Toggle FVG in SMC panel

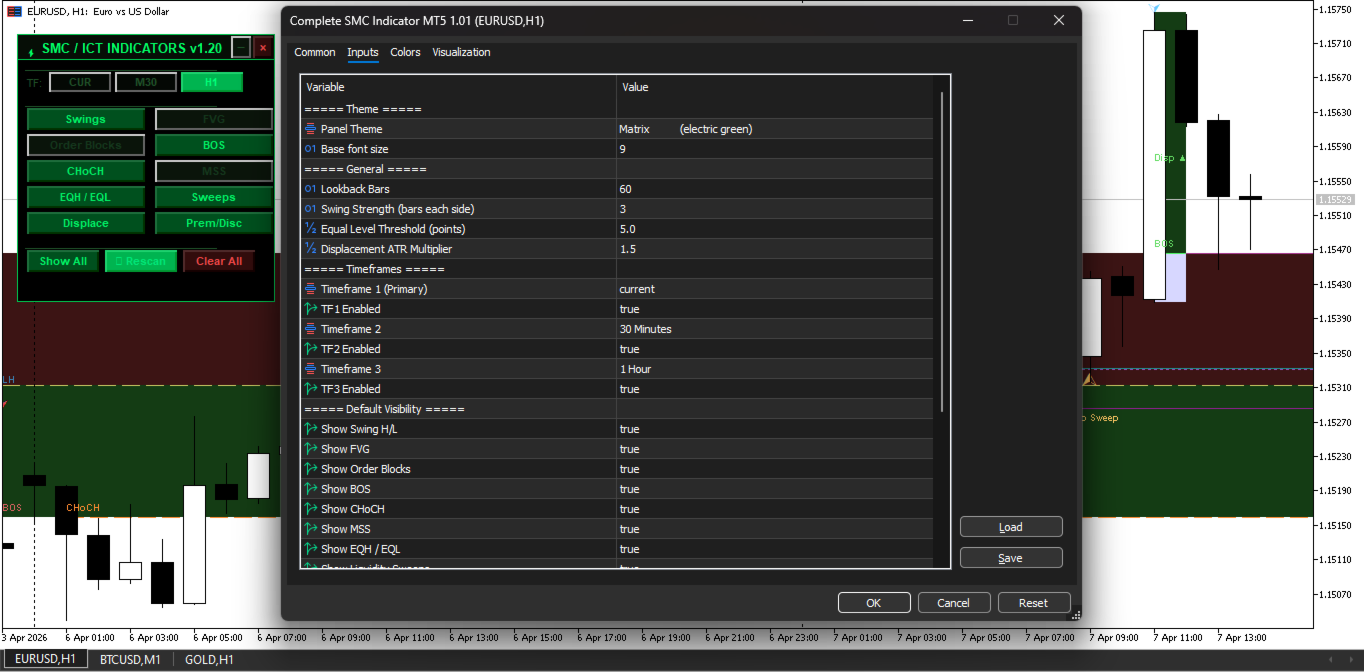(x=214, y=119)
